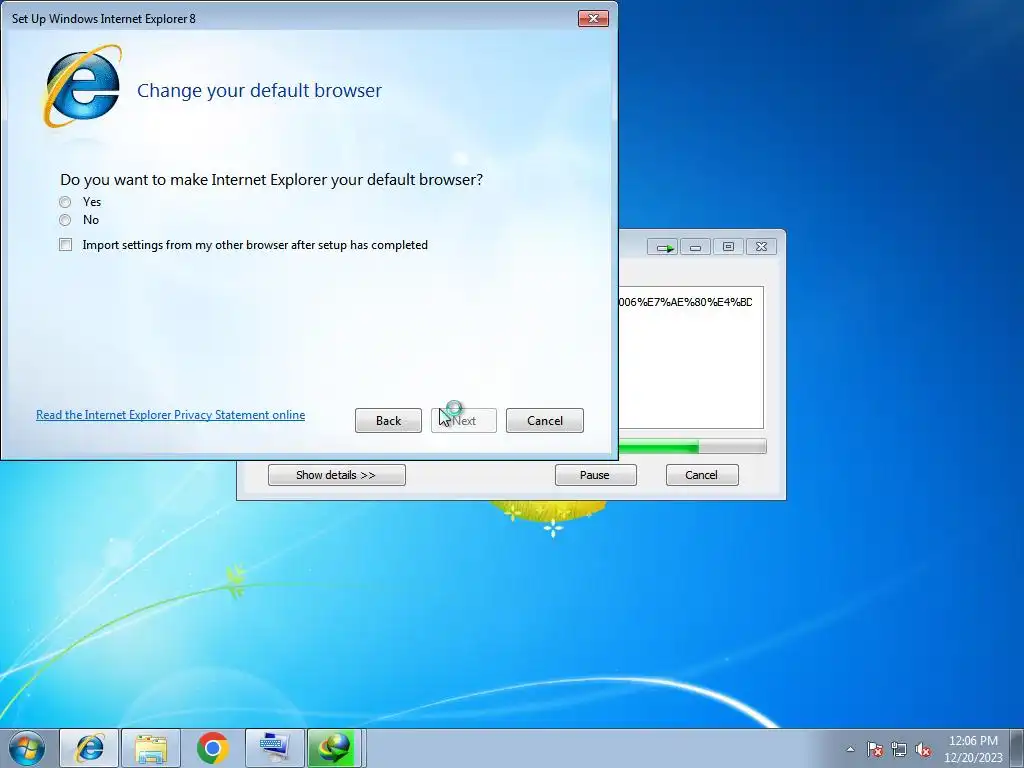Image resolution: width=1024 pixels, height=768 pixels.
Task: Open the Internet Explorer Privacy Statement link
Action: (170, 415)
